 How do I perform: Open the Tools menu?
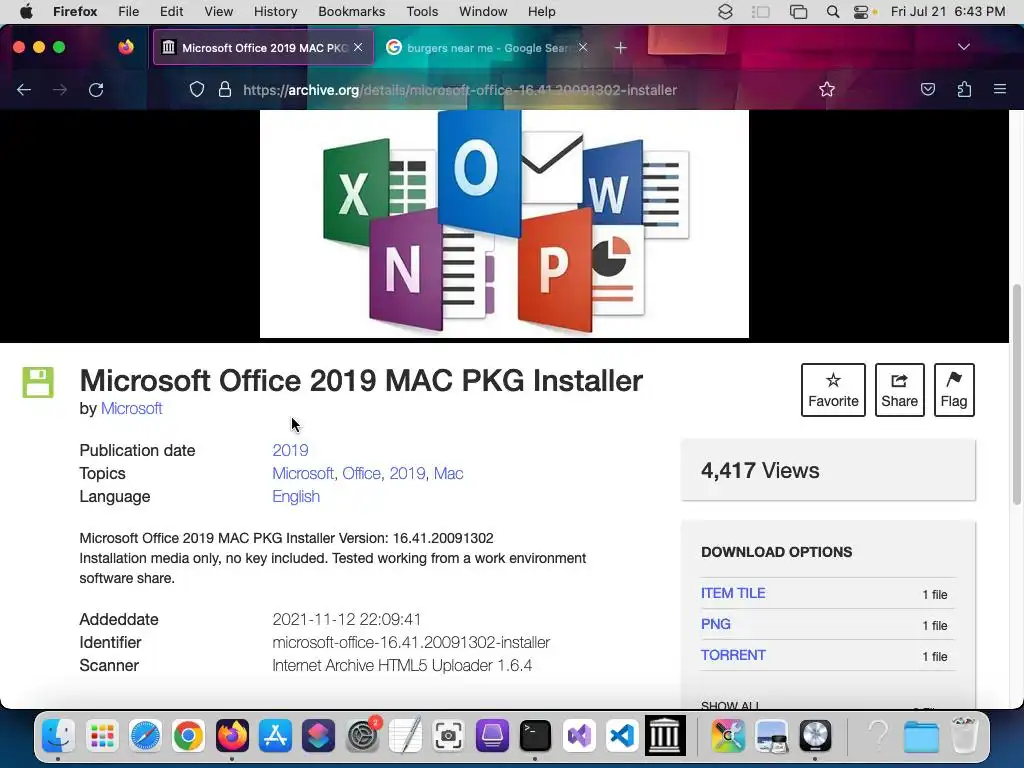point(422,11)
